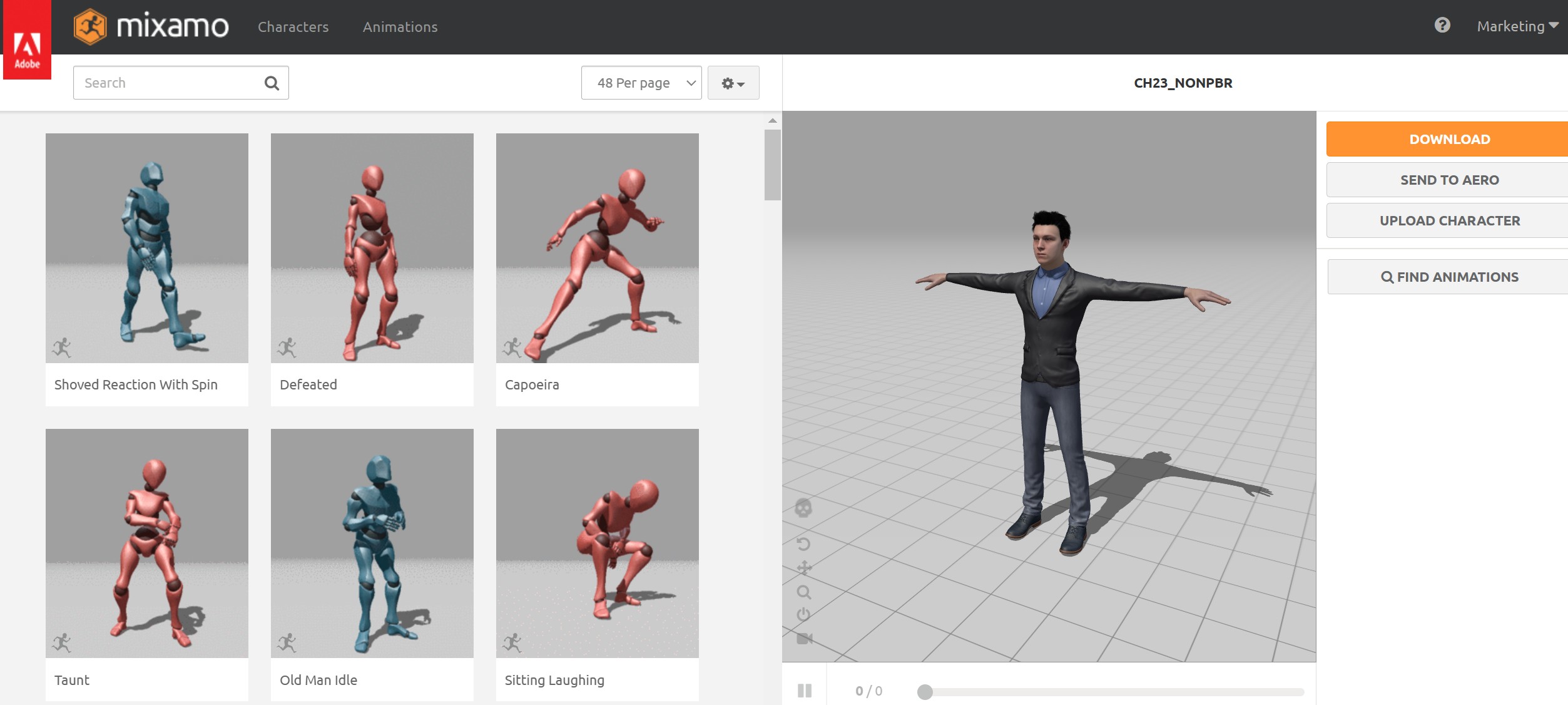Open the 48 Per page dropdown

(641, 83)
